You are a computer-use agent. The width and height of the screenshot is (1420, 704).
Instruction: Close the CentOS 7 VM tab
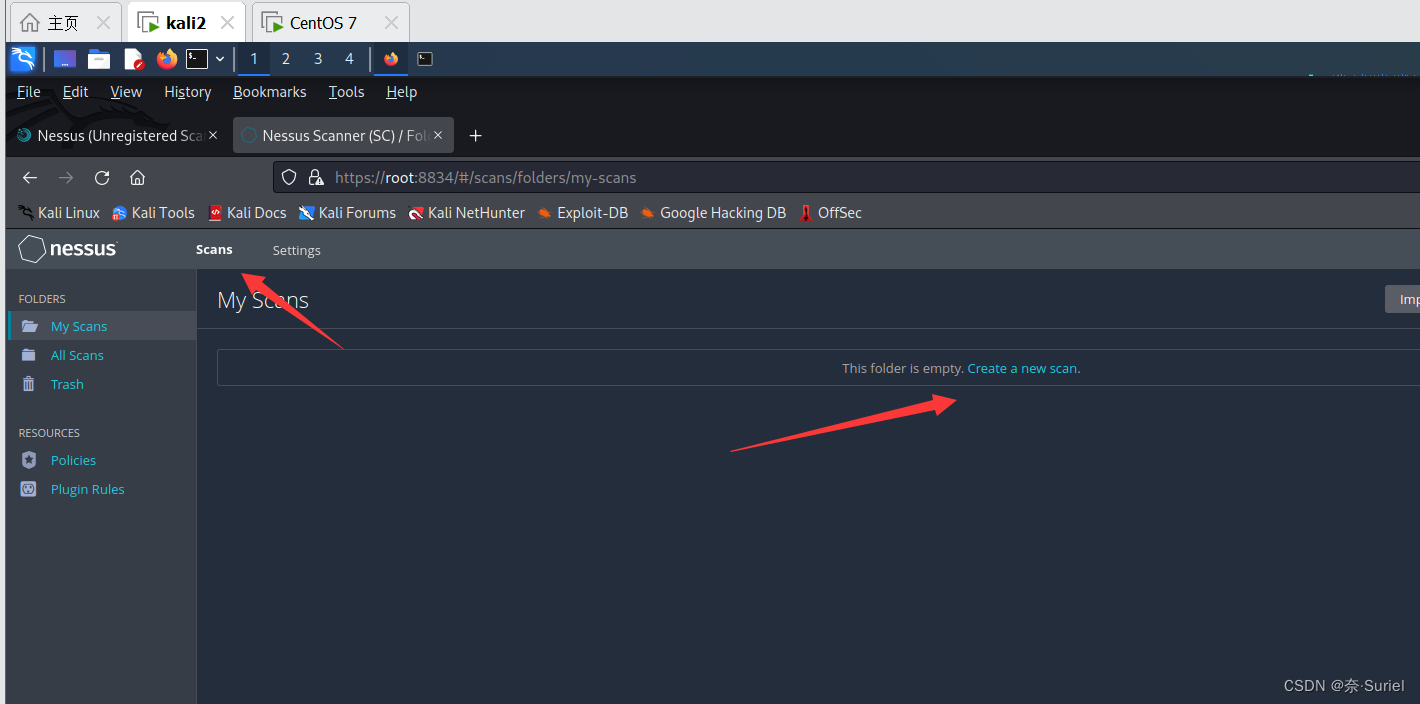[x=391, y=23]
